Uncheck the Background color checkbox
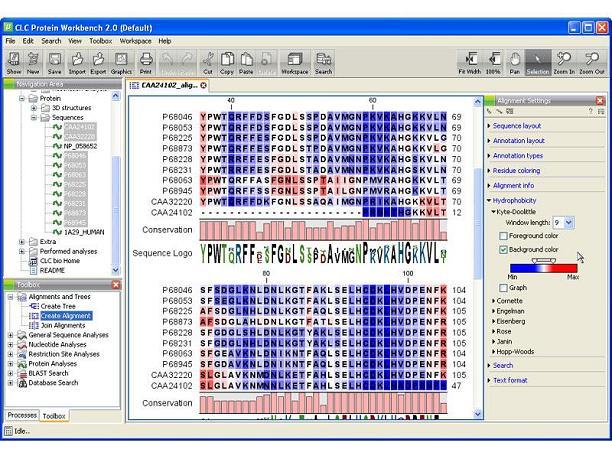 pos(503,249)
